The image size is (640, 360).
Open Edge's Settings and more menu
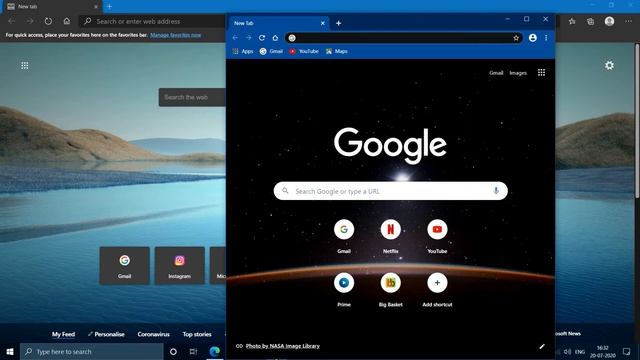coord(628,21)
